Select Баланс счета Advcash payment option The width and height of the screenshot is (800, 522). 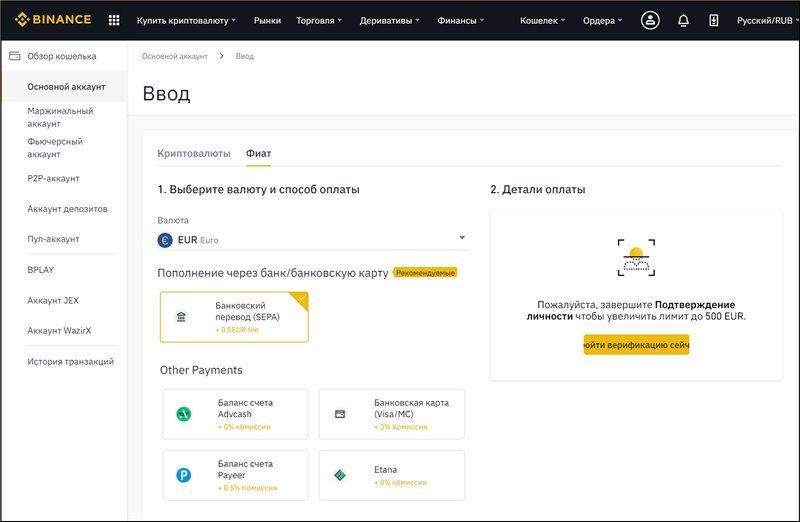[235, 414]
